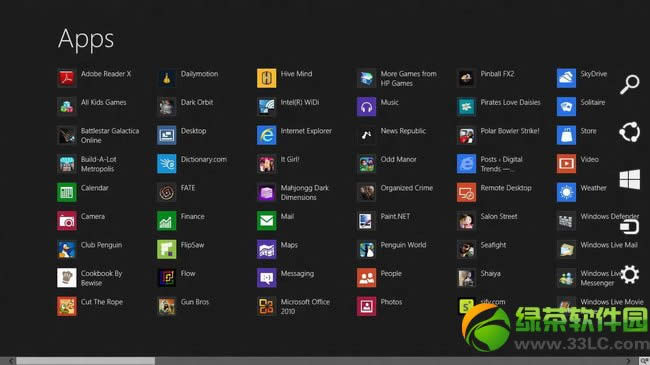The height and width of the screenshot is (365, 650).
Task: Open Intel(R) WiDi icon
Action: click(x=267, y=107)
